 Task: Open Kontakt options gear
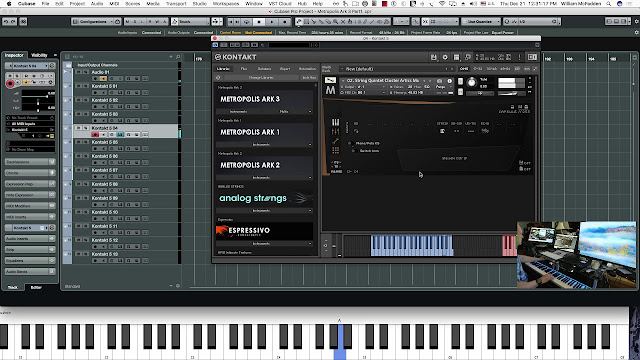point(445,57)
